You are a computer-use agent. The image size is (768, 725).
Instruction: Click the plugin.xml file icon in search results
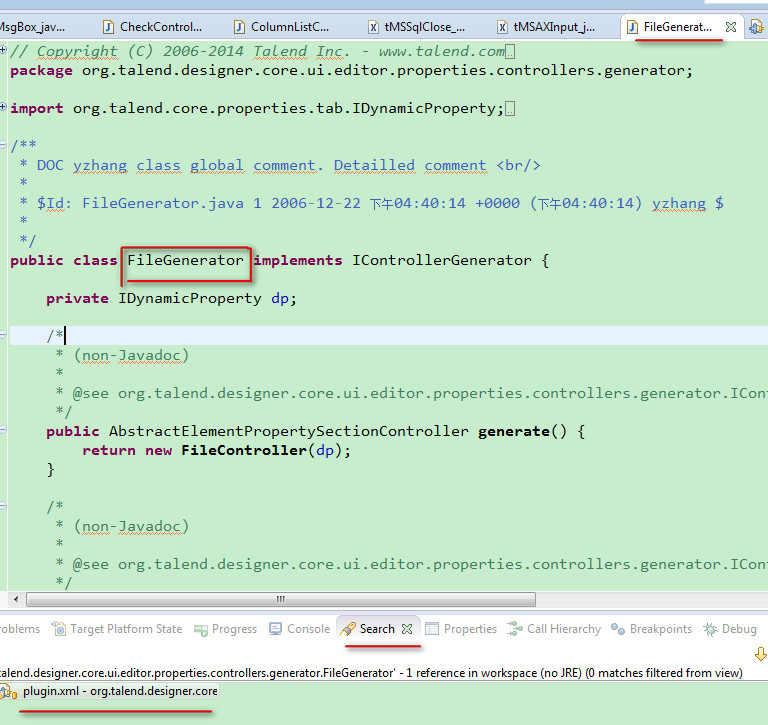click(x=8, y=692)
